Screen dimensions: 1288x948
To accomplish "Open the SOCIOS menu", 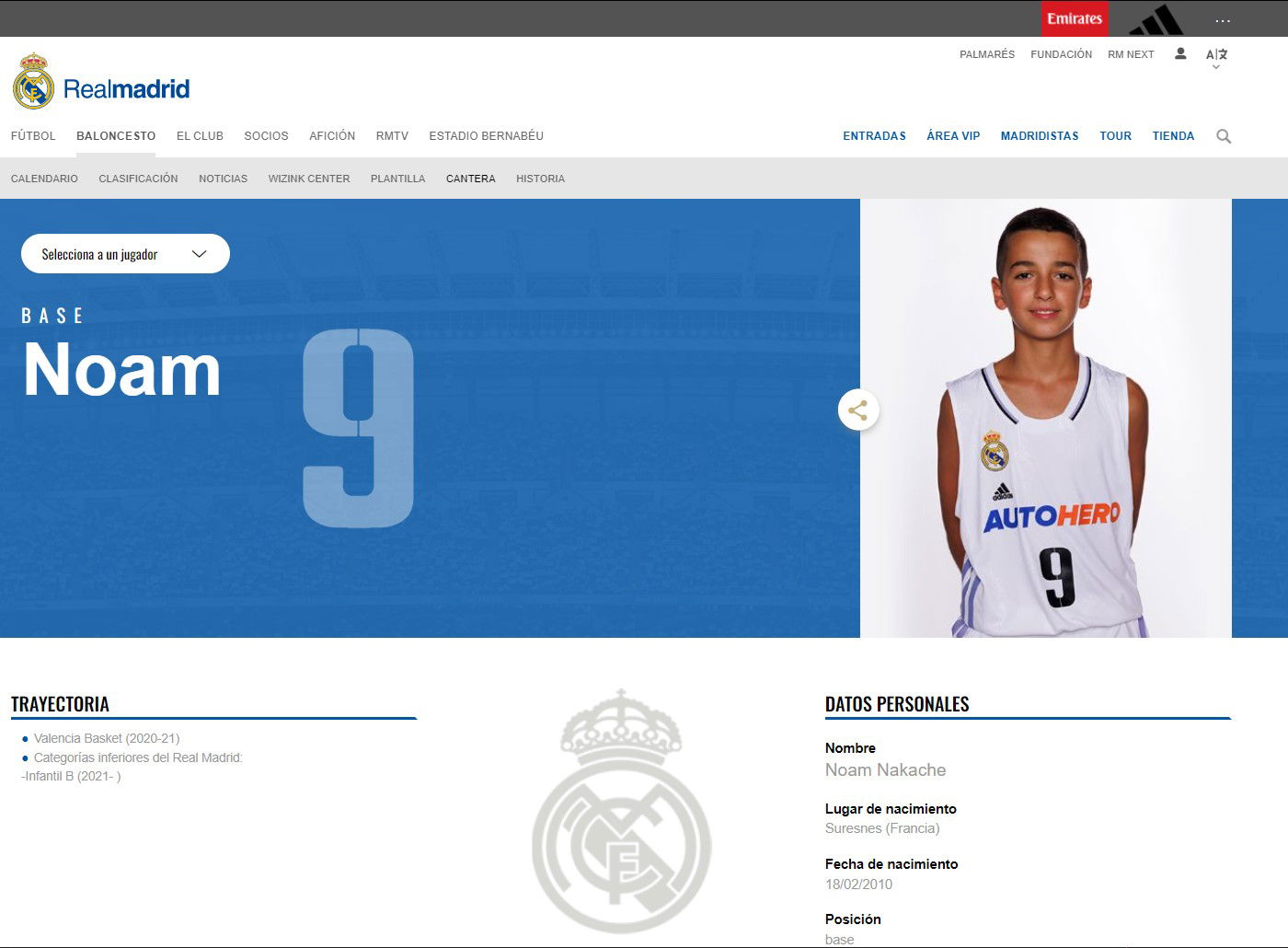I will [x=266, y=135].
